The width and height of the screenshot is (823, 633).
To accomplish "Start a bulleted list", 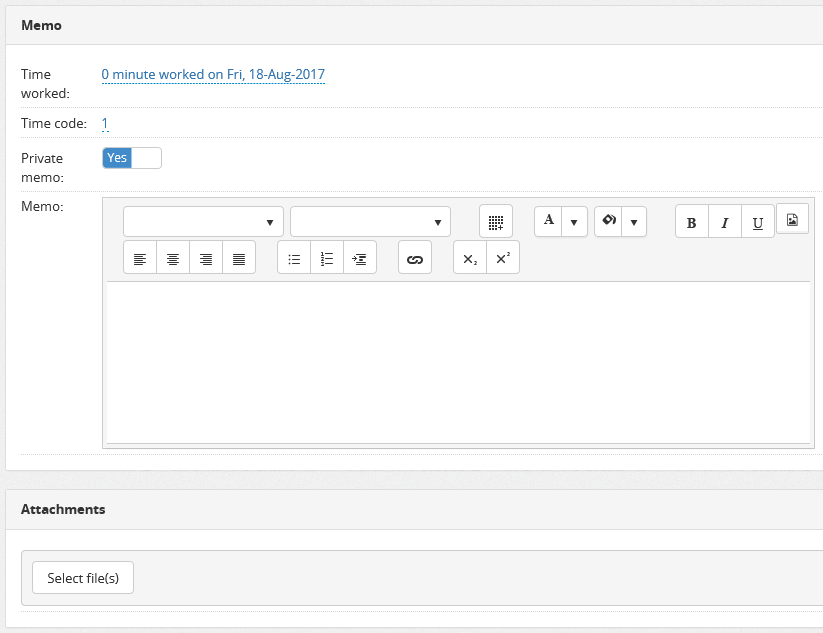I will pyautogui.click(x=294, y=258).
